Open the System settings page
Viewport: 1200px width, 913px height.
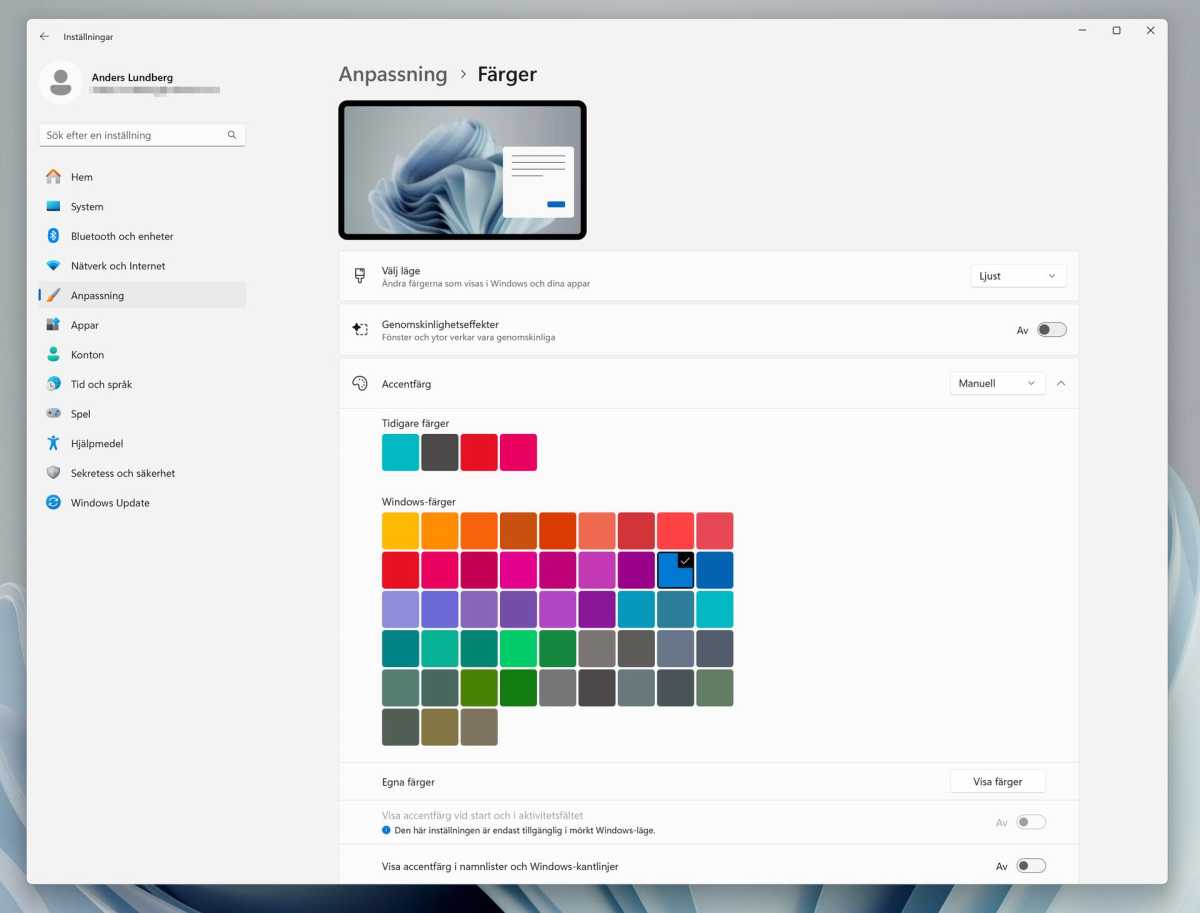[87, 207]
